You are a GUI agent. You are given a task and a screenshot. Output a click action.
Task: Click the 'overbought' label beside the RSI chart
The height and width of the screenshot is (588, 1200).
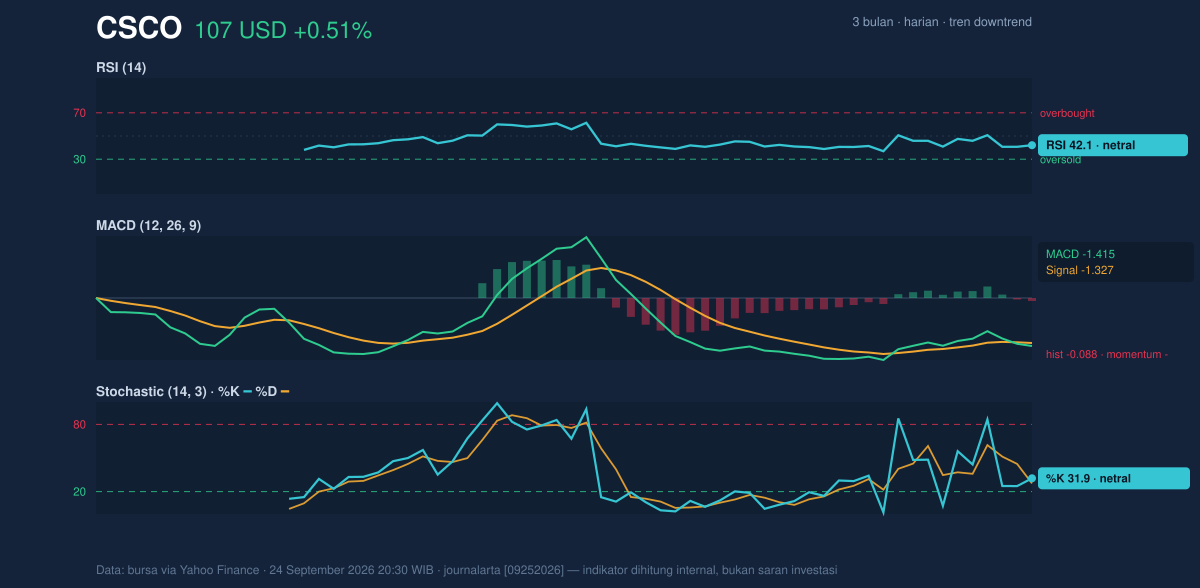click(x=1067, y=113)
